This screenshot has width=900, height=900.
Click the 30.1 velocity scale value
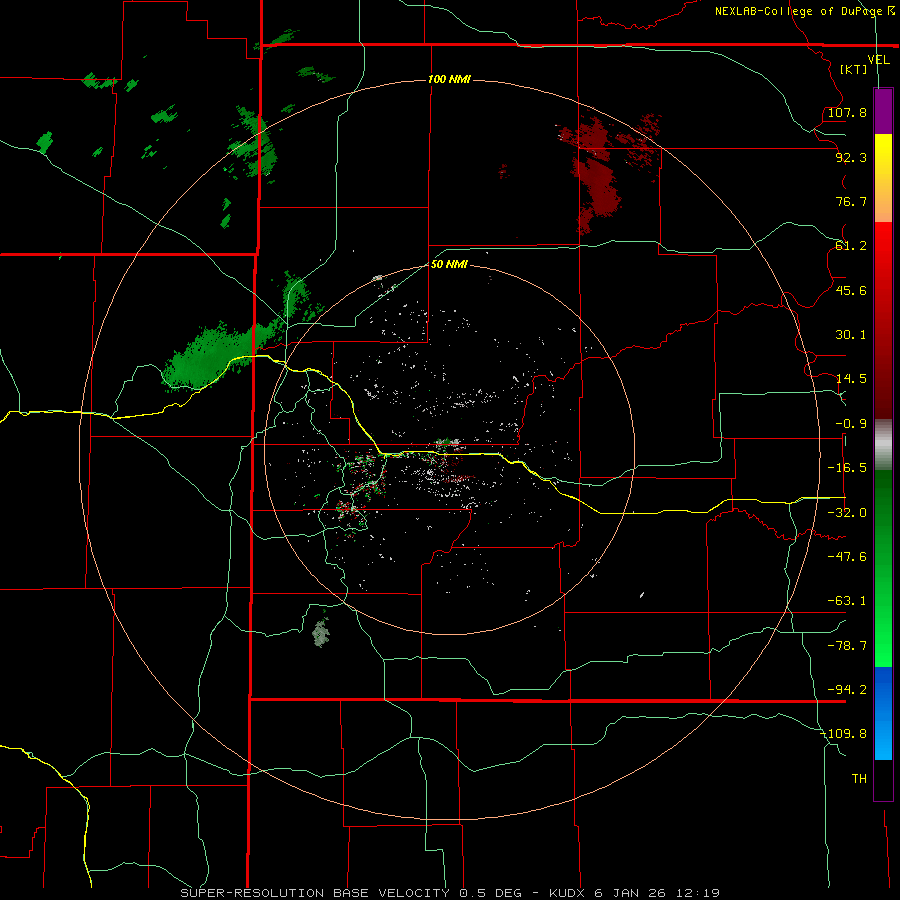coord(851,335)
